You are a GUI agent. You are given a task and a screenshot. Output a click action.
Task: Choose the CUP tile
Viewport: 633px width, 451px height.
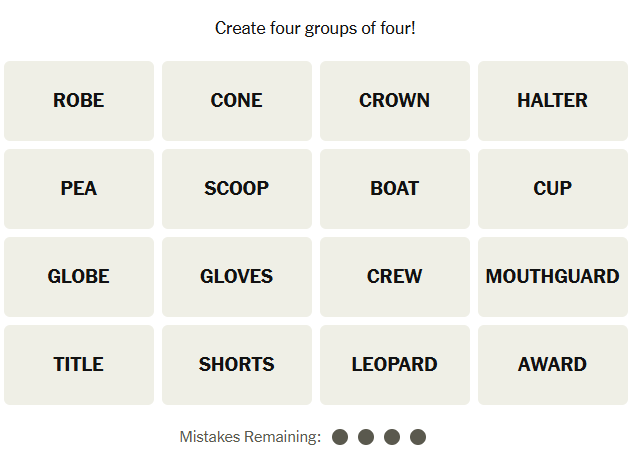552,189
